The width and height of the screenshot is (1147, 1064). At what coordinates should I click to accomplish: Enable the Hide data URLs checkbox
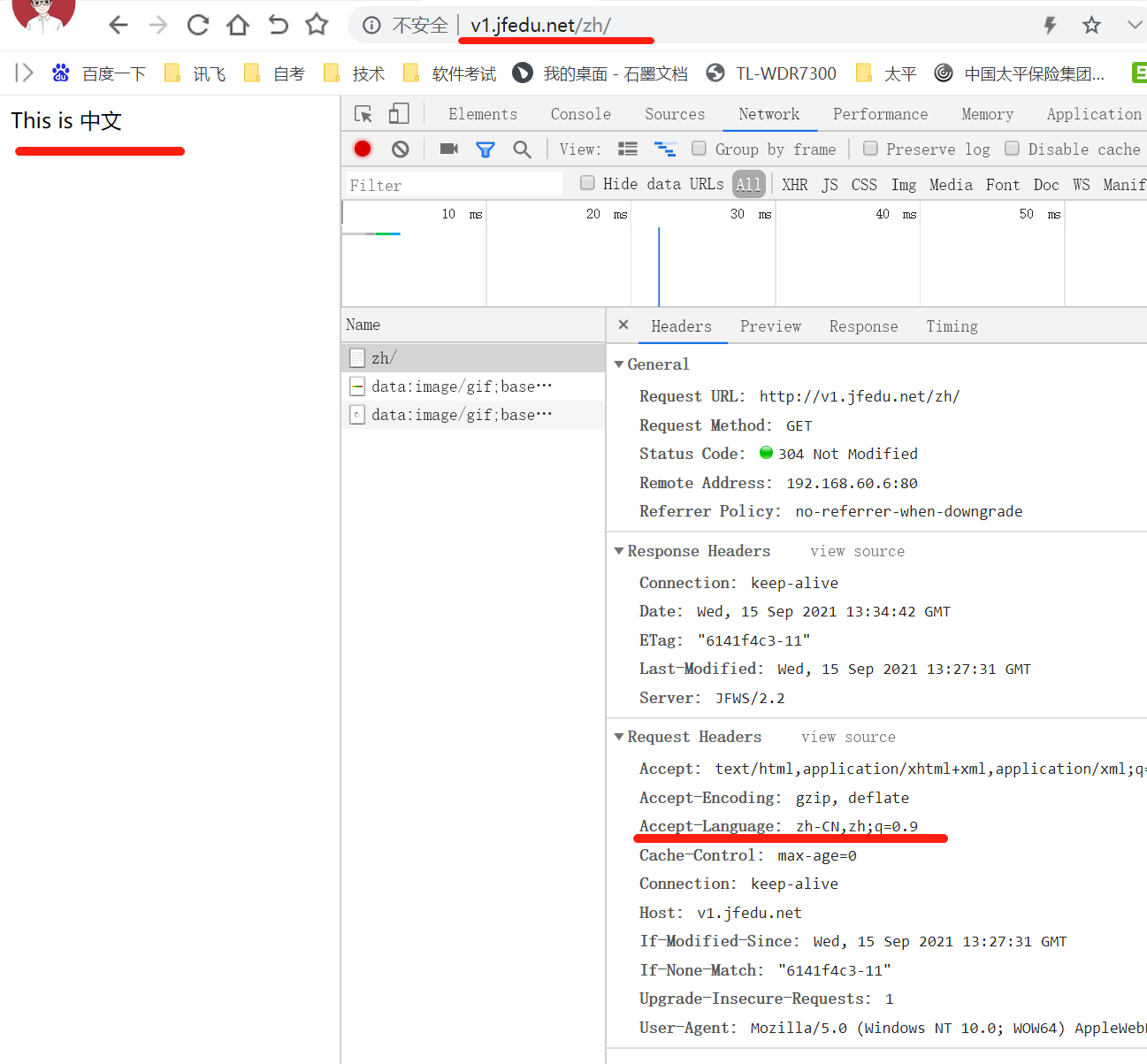click(x=587, y=183)
